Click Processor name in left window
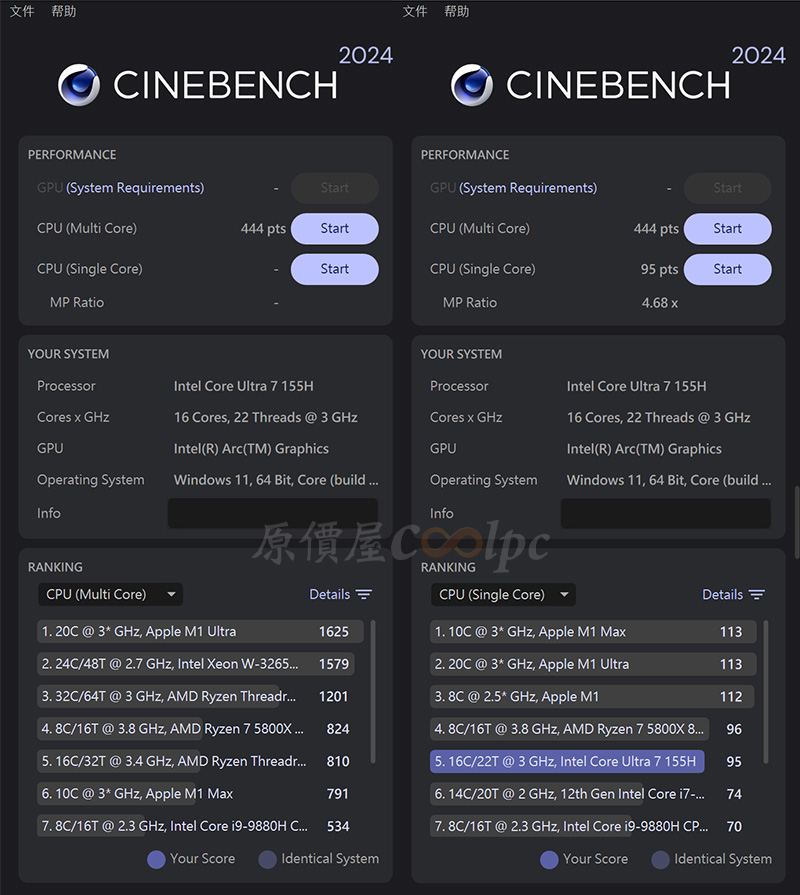This screenshot has width=800, height=895. click(x=244, y=386)
